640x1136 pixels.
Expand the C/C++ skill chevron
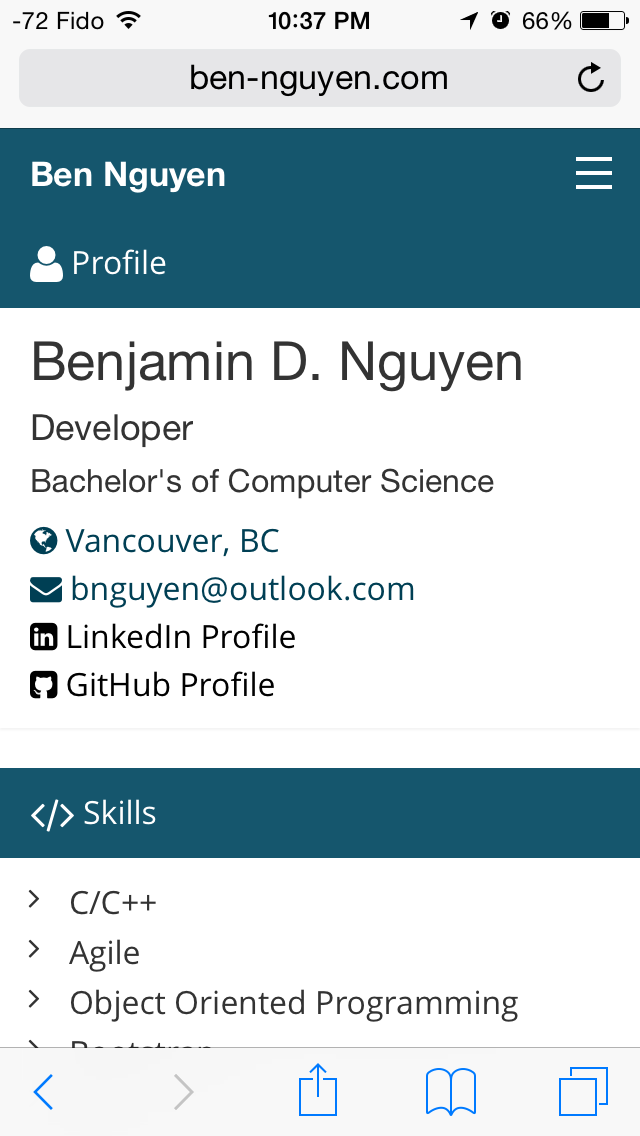point(33,900)
